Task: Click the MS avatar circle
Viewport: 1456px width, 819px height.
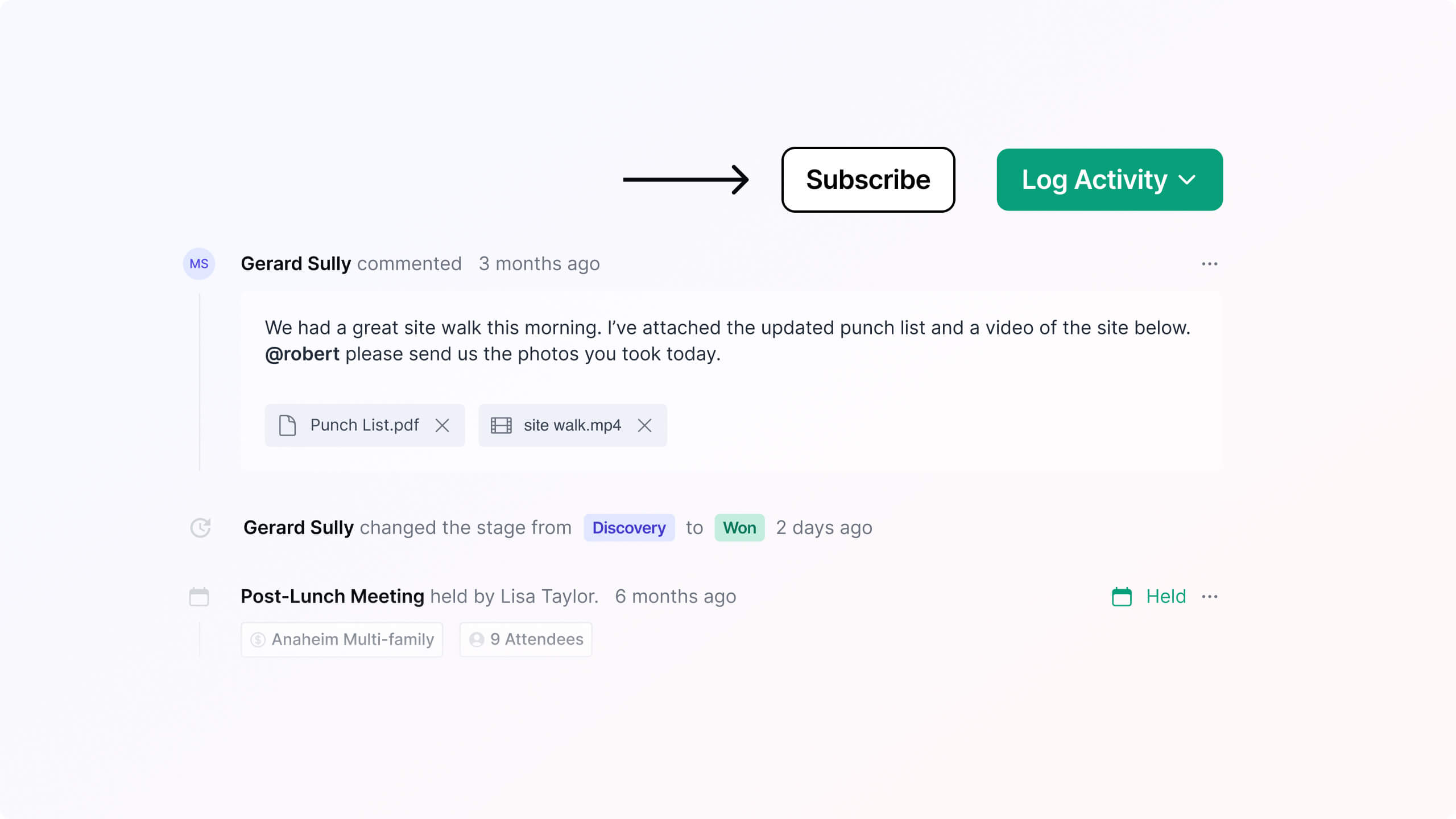Action: (198, 264)
